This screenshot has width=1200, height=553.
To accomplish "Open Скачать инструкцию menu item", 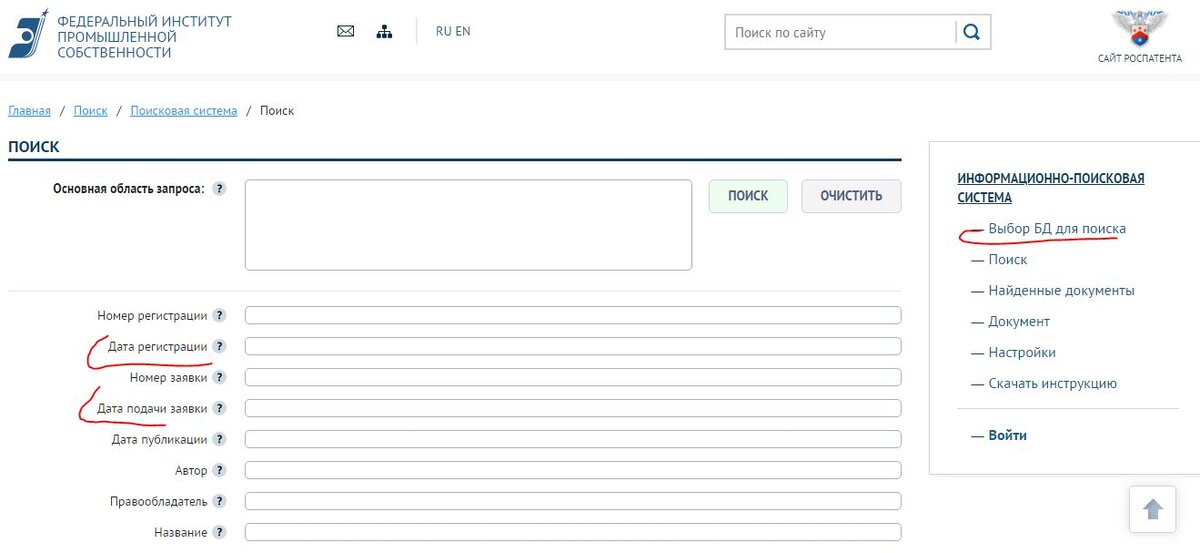I will click(1052, 384).
